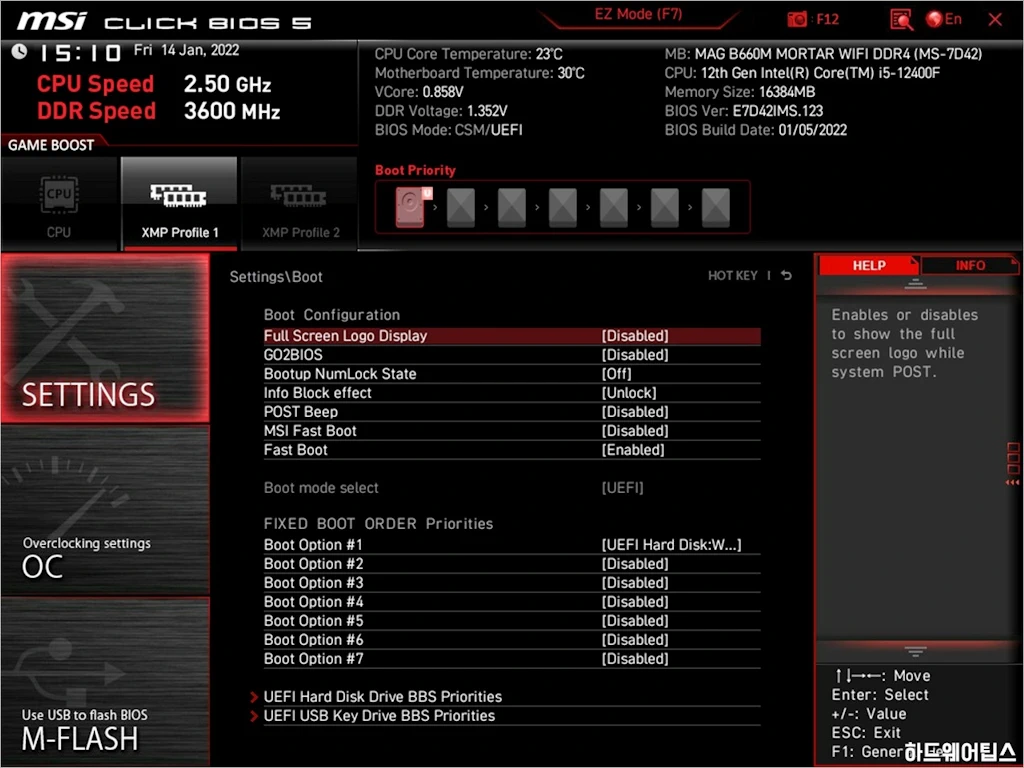Open the SETTINGS section tile

(106, 338)
